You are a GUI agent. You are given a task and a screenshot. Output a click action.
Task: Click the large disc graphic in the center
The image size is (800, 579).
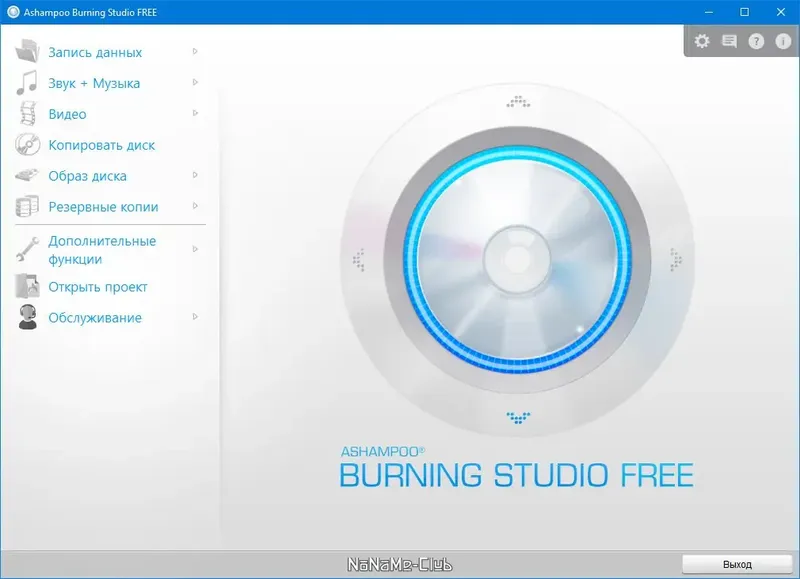518,259
